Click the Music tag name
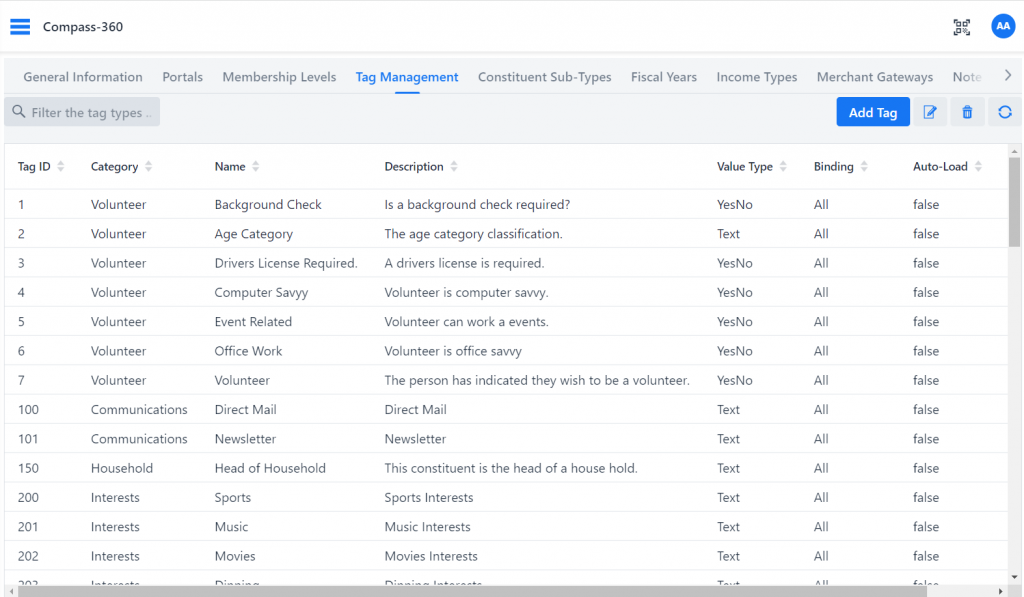 [231, 526]
